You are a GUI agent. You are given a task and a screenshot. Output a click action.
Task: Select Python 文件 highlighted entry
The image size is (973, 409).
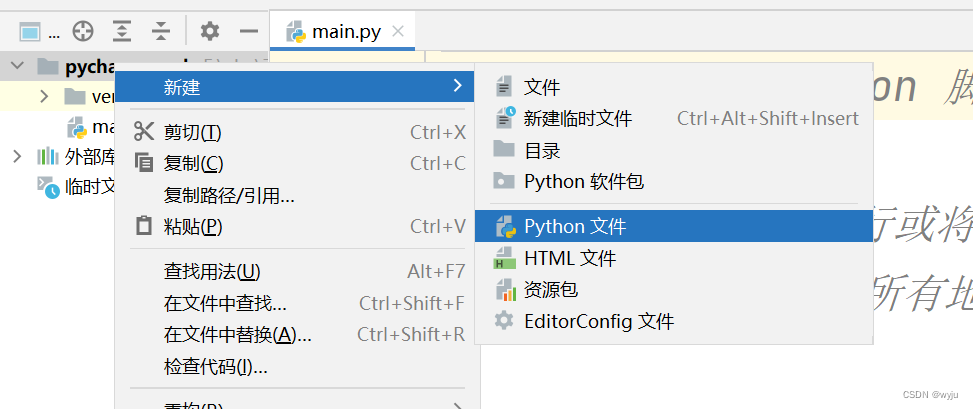click(x=674, y=226)
